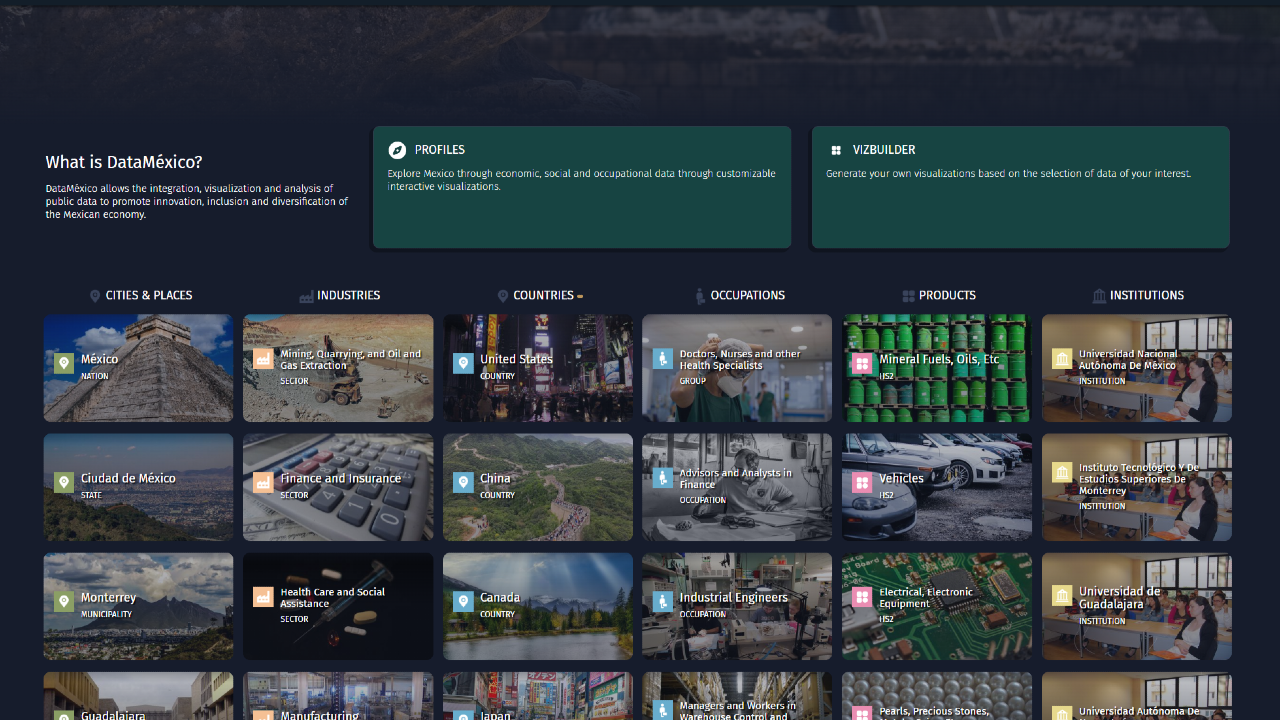
Task: Click the orange industry icon on Finance and Insurance
Action: click(263, 482)
